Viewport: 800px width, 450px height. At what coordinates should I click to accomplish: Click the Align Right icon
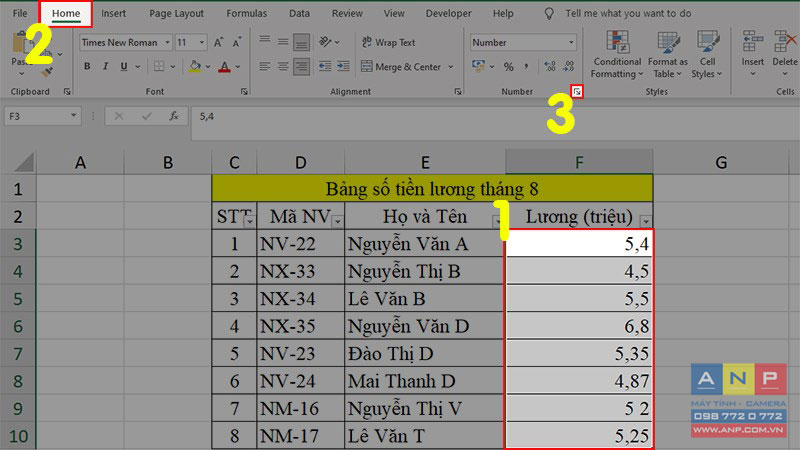[x=301, y=66]
